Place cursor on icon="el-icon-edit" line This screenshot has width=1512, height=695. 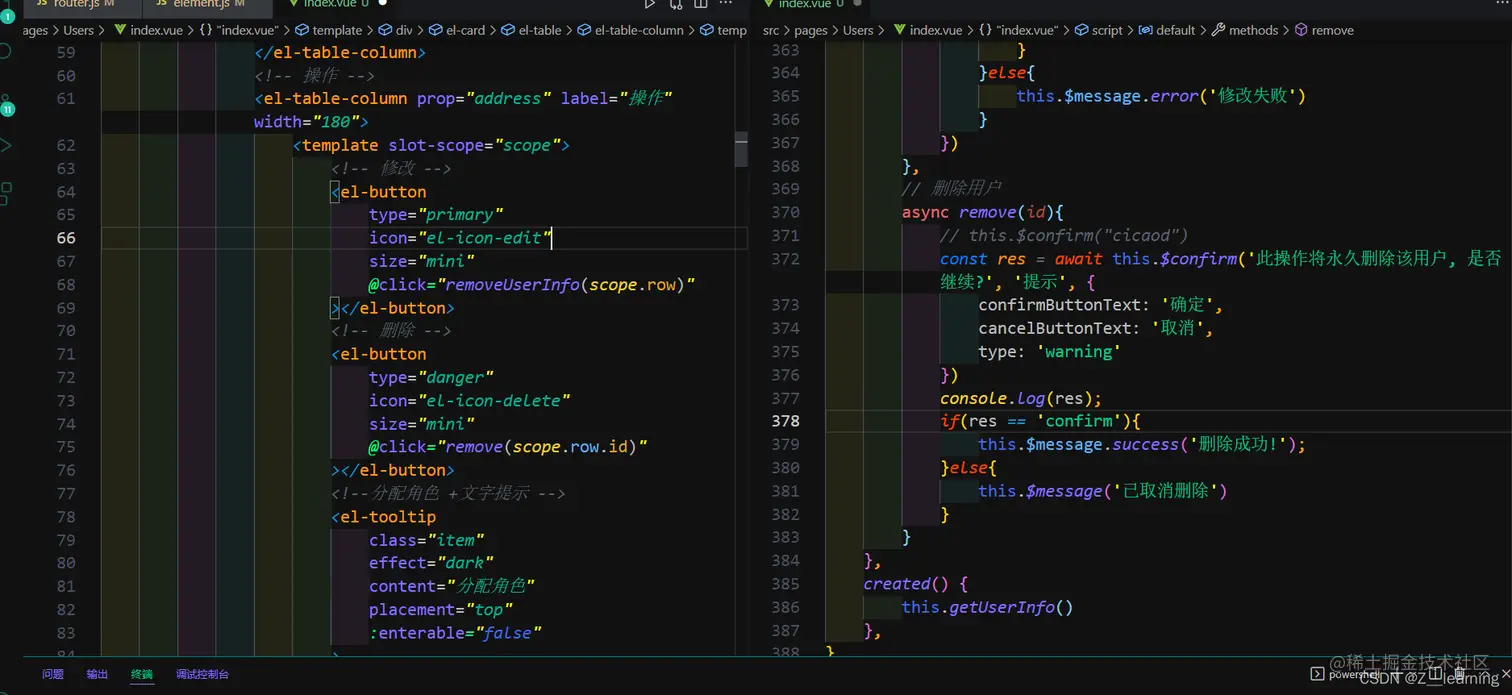[x=460, y=238]
